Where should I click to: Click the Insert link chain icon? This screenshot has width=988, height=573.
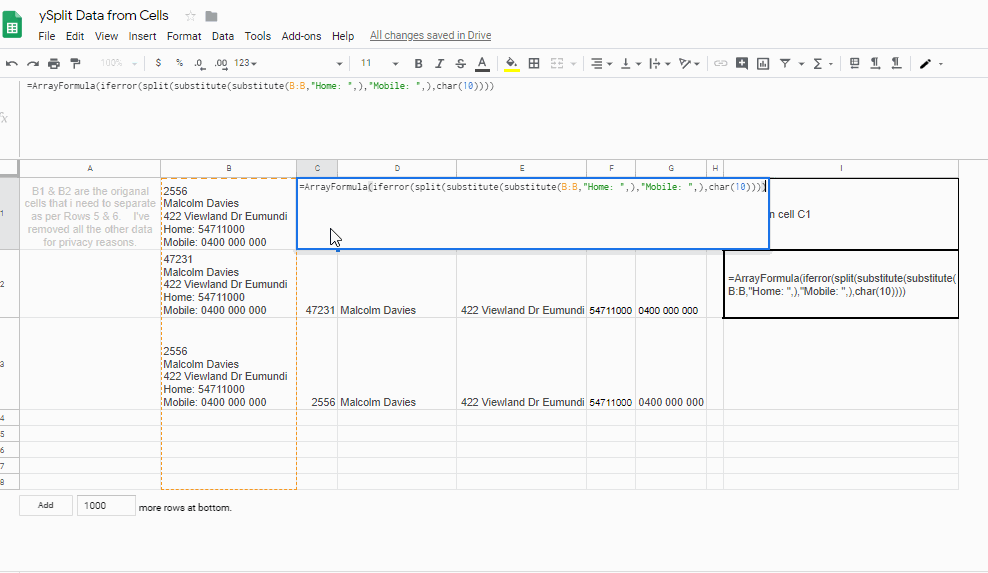click(720, 63)
